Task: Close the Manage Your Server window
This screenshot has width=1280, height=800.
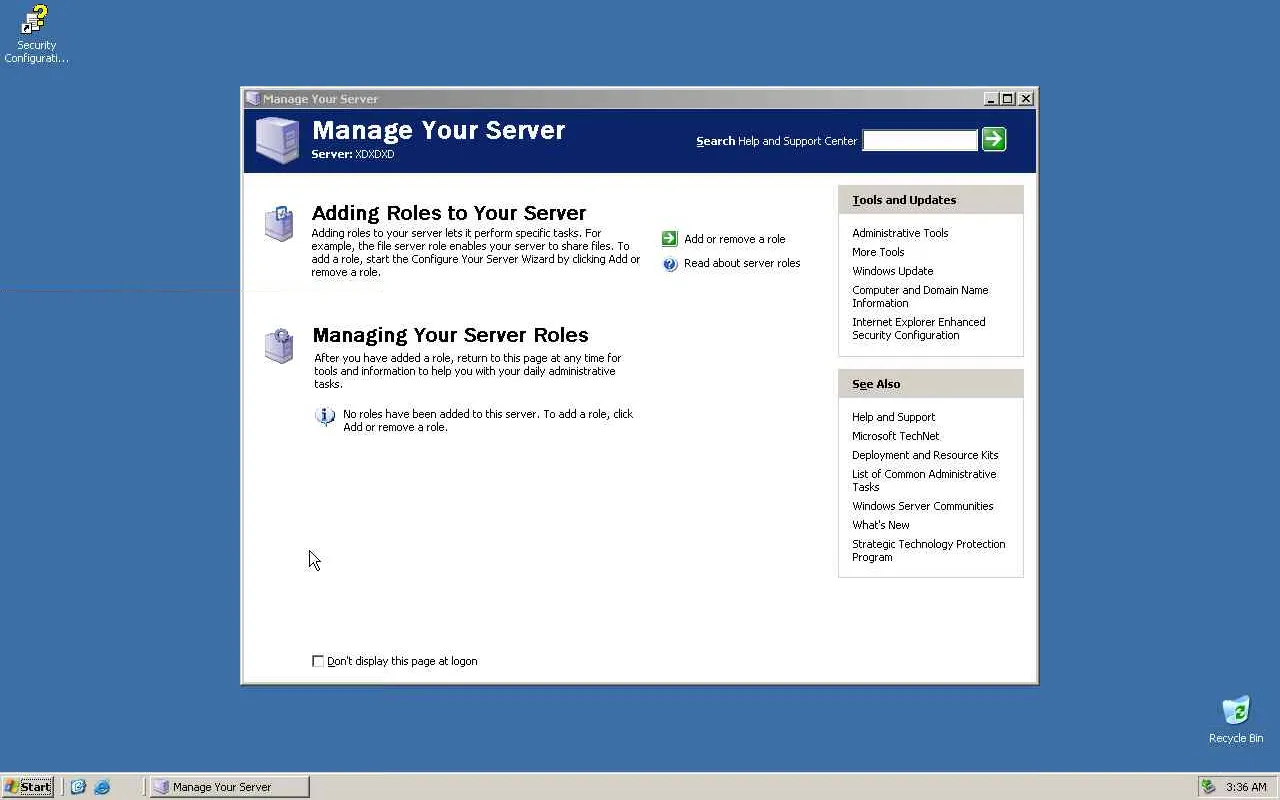Action: [x=1026, y=99]
